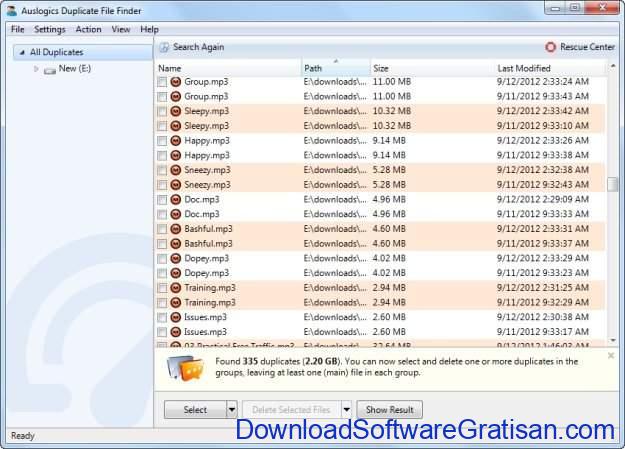The height and width of the screenshot is (449, 625).
Task: Click the Show Result button
Action: click(389, 410)
